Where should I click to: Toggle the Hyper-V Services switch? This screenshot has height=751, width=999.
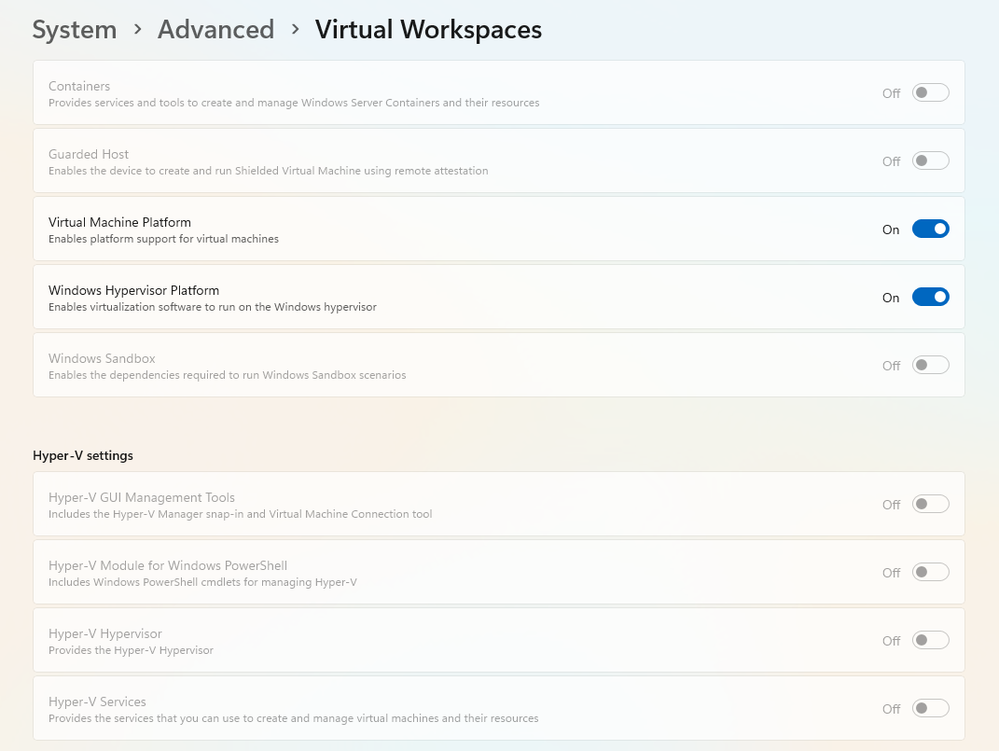click(x=930, y=709)
